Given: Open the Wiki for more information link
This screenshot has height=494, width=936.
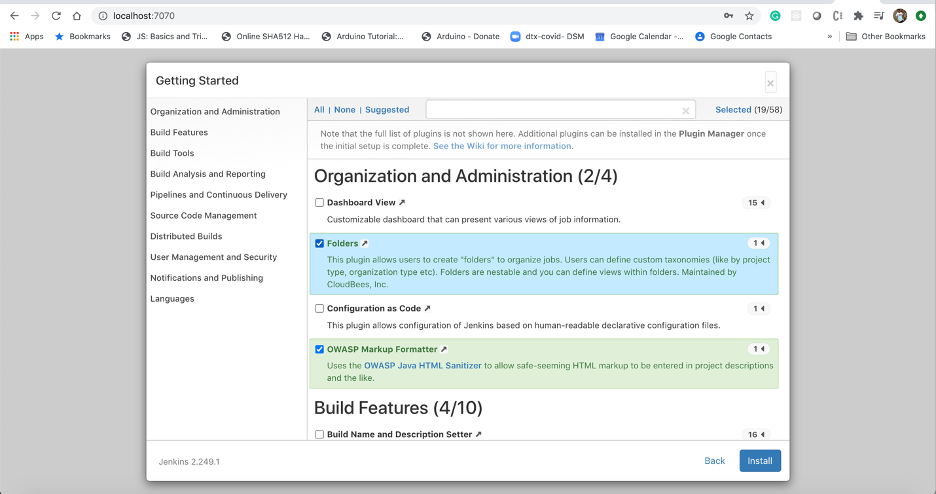Looking at the screenshot, I should [x=502, y=146].
